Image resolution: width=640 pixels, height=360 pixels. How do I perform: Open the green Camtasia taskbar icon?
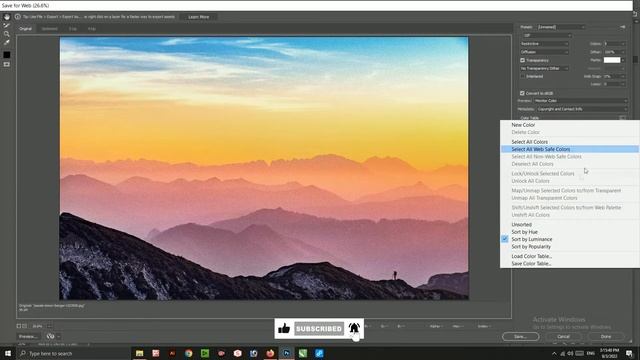[205, 353]
